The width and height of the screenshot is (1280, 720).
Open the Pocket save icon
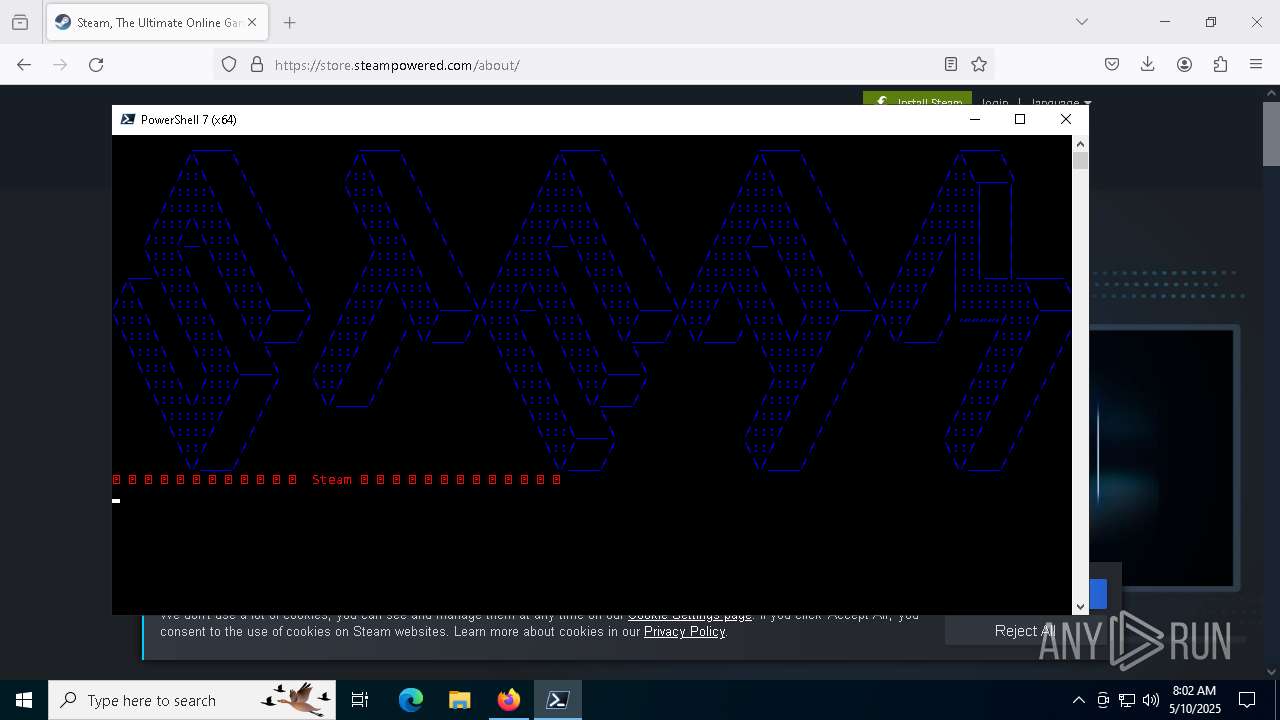(1112, 64)
